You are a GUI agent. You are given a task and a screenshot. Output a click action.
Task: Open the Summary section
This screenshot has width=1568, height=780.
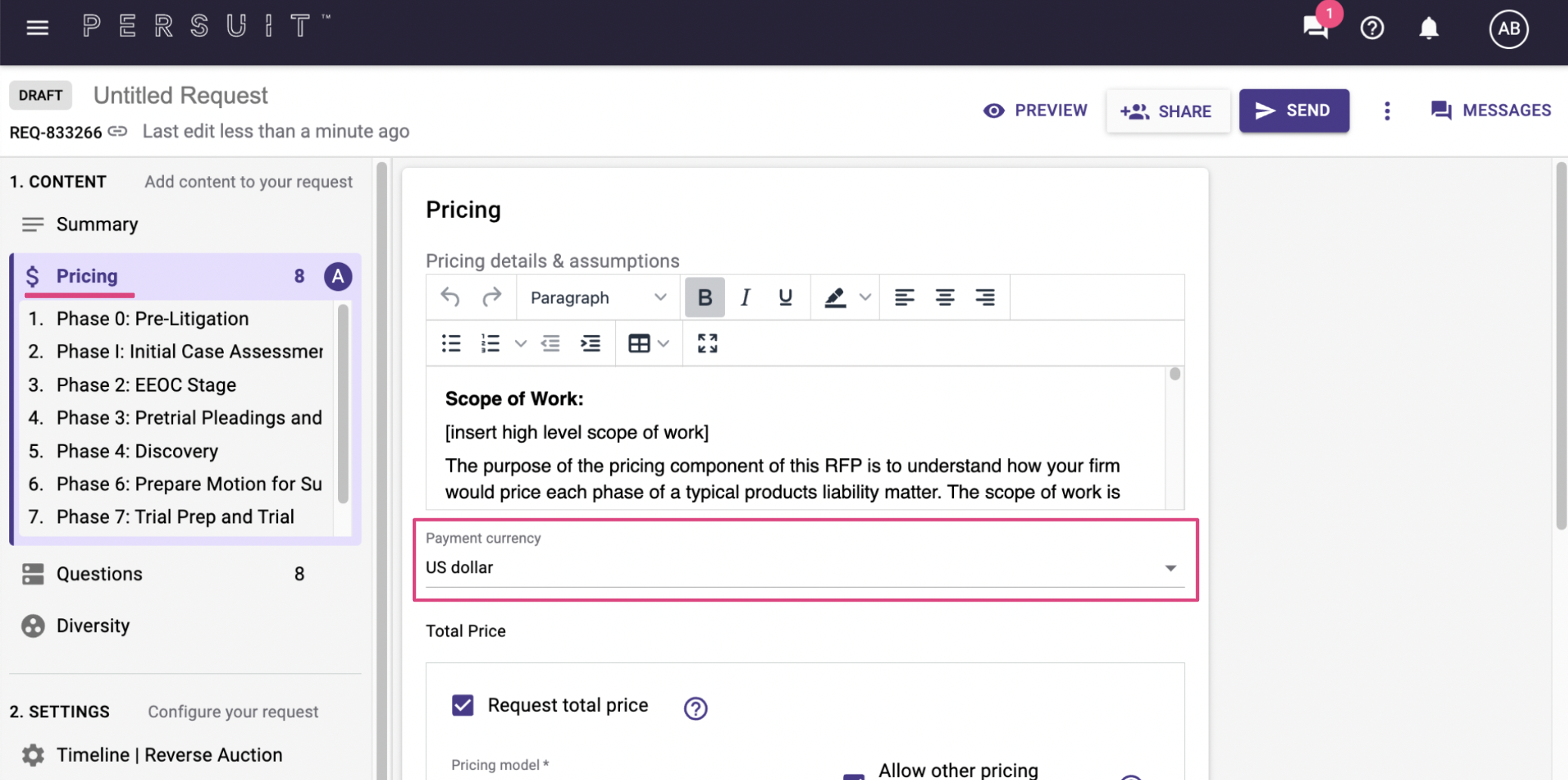[97, 224]
